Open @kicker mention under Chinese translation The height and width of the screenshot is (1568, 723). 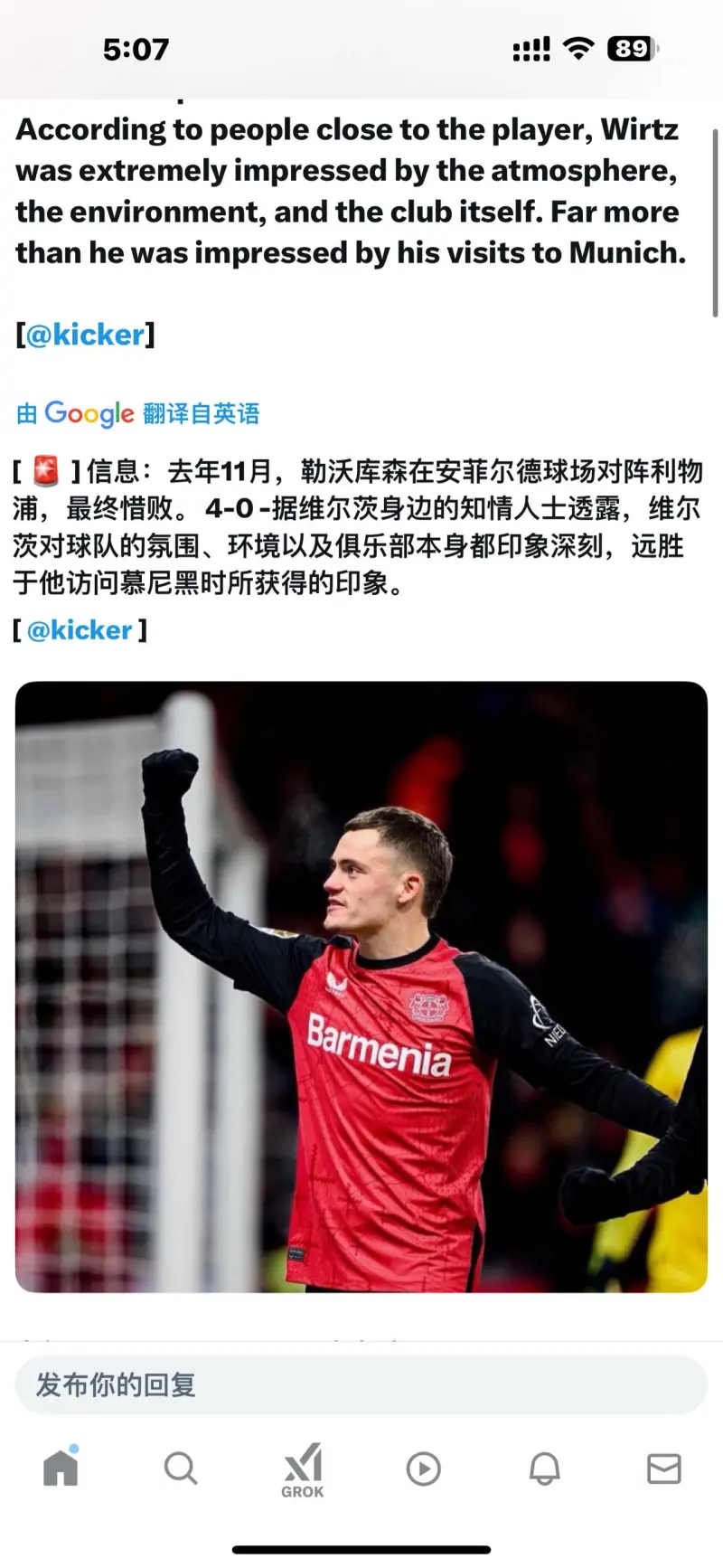[80, 630]
